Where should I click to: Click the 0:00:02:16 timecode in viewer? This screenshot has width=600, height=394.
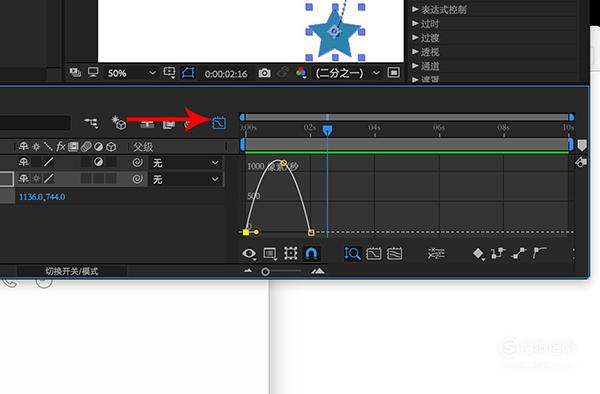(226, 73)
